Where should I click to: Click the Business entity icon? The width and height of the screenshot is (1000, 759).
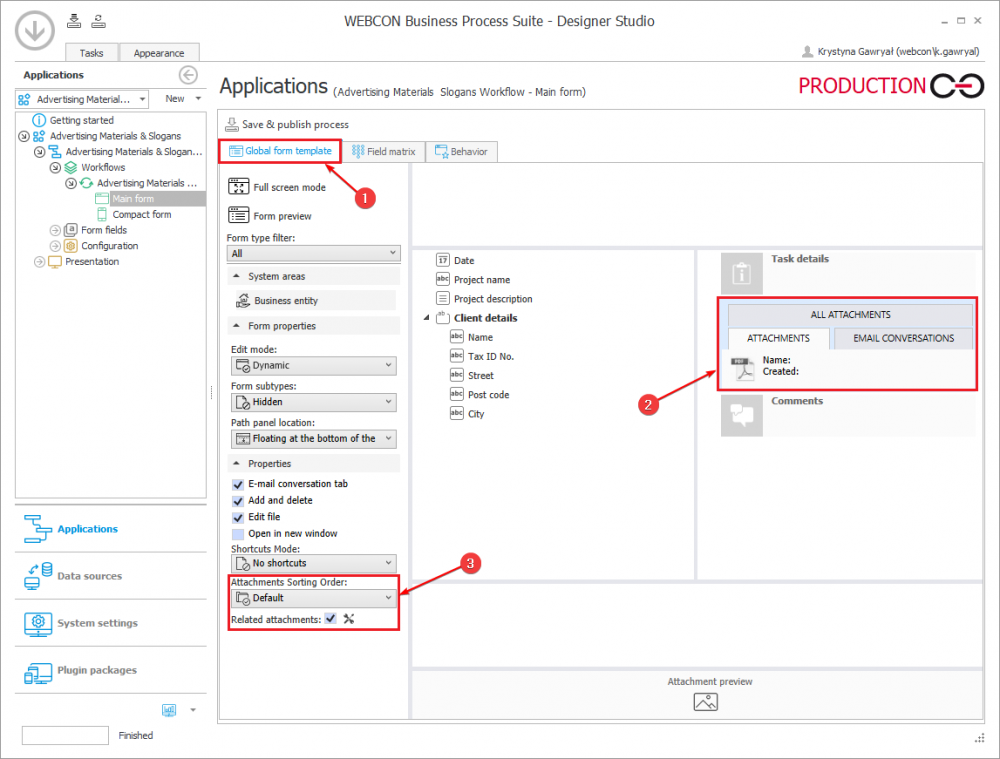pos(243,300)
